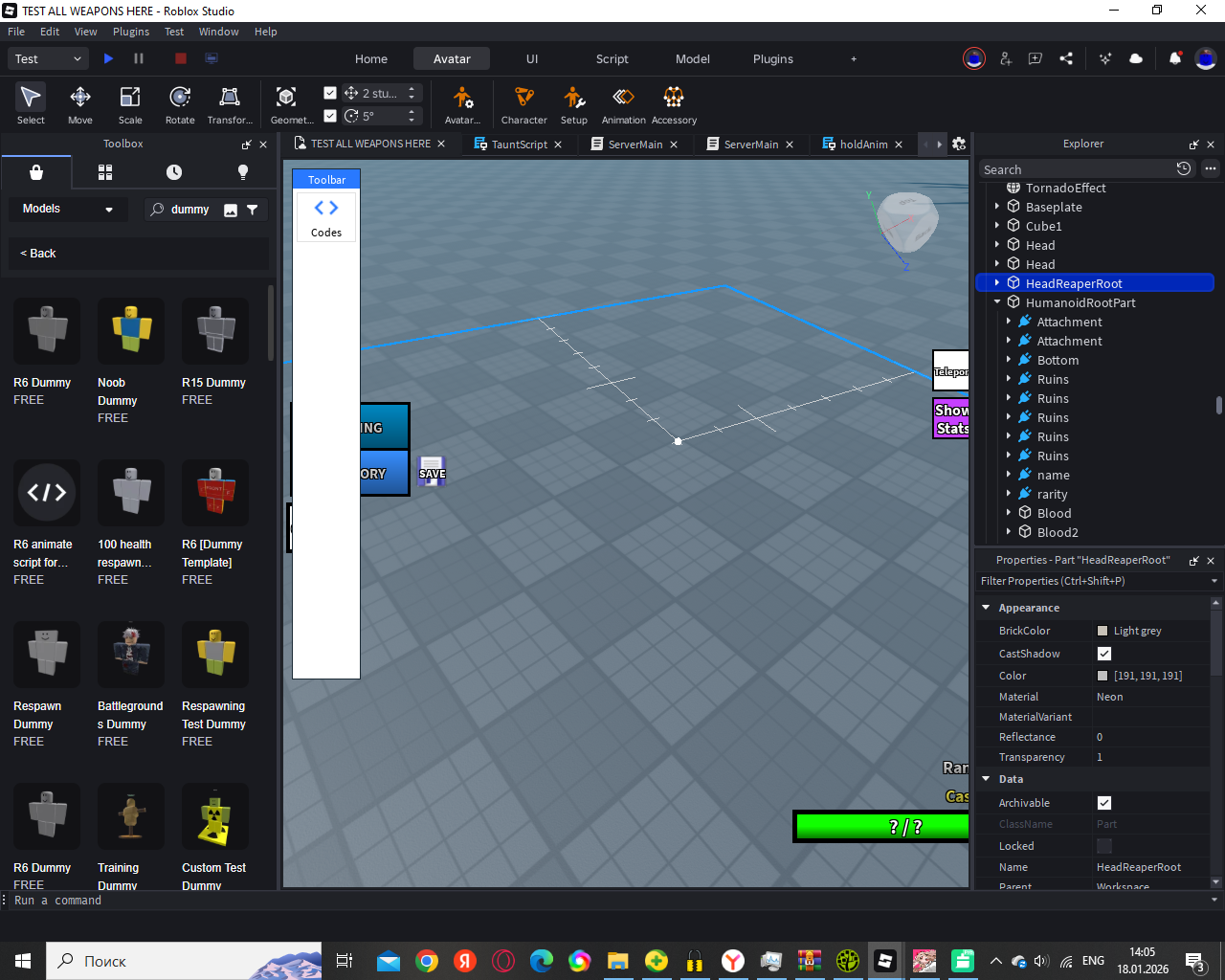Open Explorer more options menu

(1211, 168)
